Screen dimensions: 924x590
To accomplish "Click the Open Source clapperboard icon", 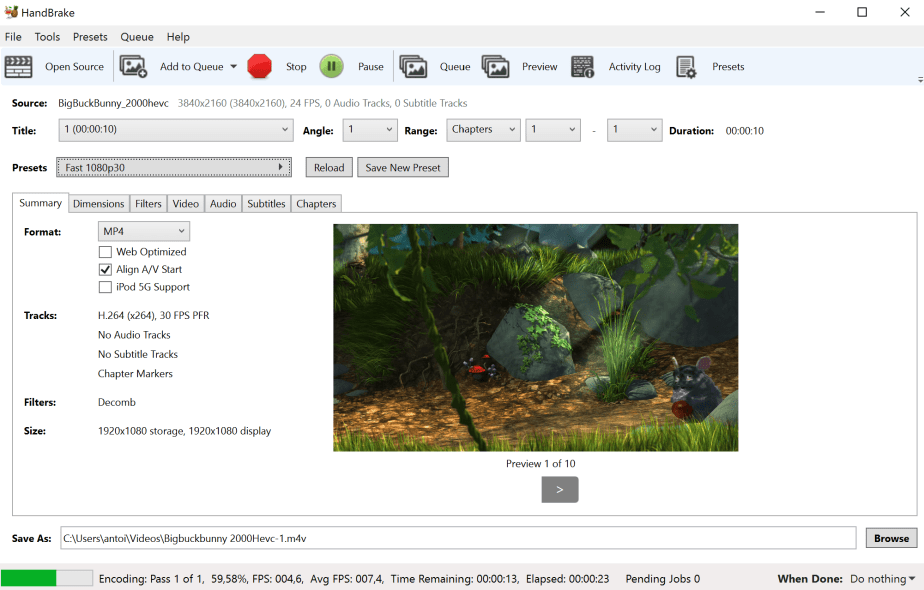I will pyautogui.click(x=18, y=67).
